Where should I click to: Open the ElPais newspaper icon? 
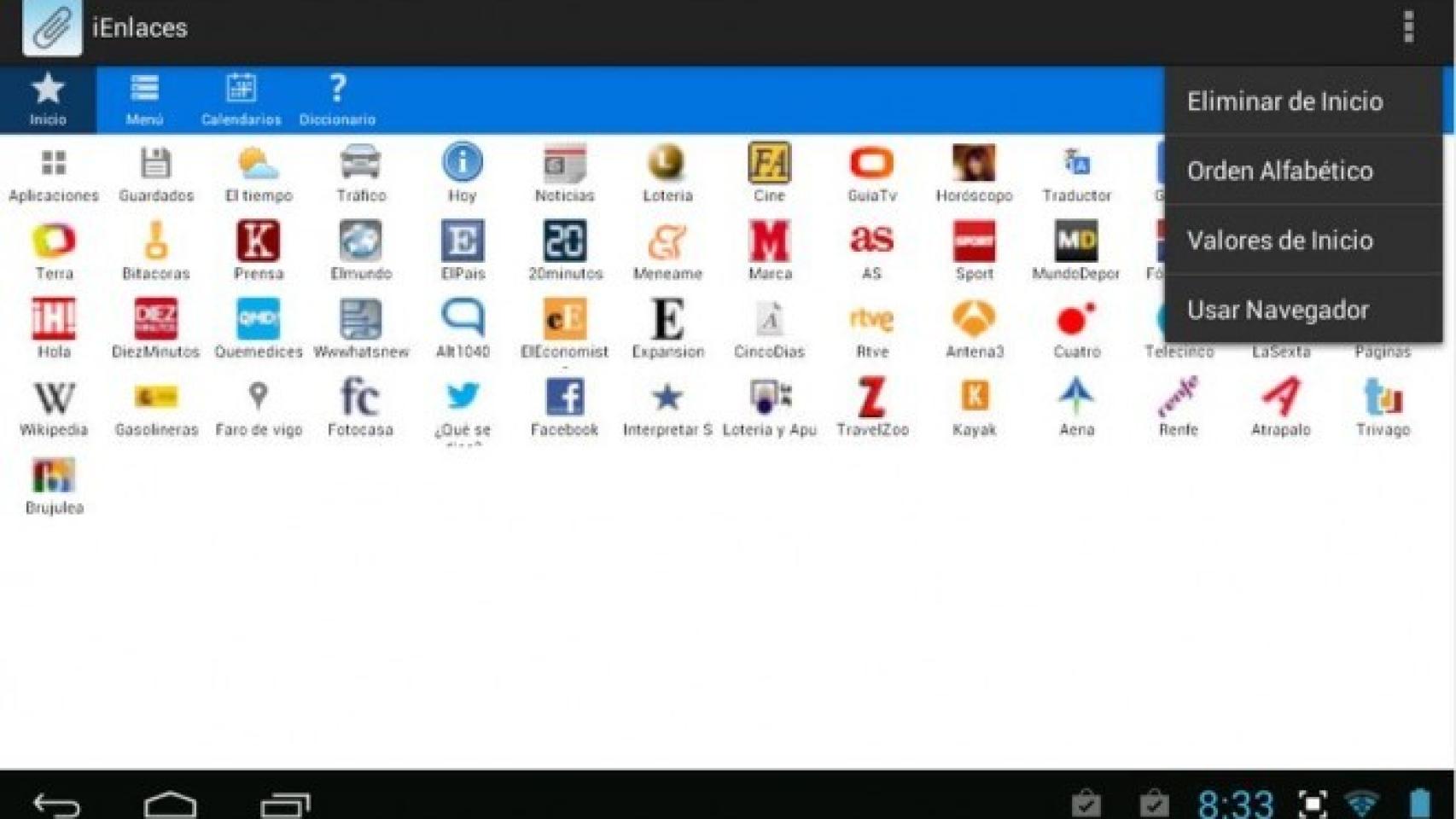(463, 242)
